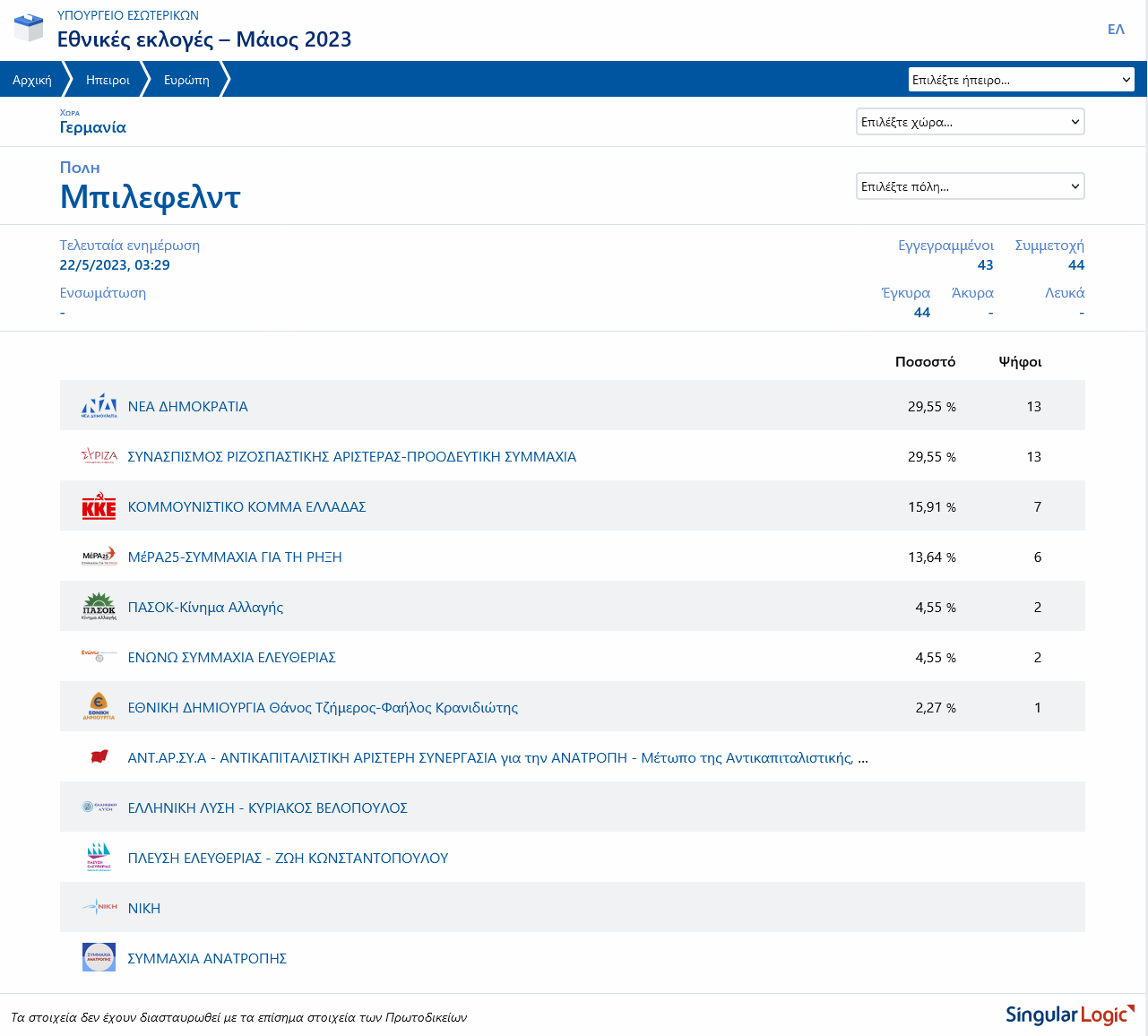Click the Άκυρα label
The height and width of the screenshot is (1036, 1148).
[x=972, y=293]
